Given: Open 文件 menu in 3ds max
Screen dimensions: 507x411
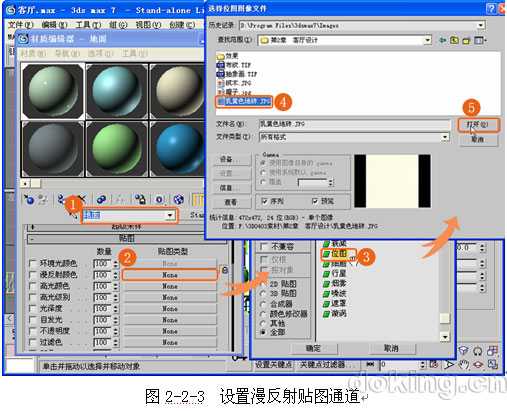Looking at the screenshot, I should [20, 25].
